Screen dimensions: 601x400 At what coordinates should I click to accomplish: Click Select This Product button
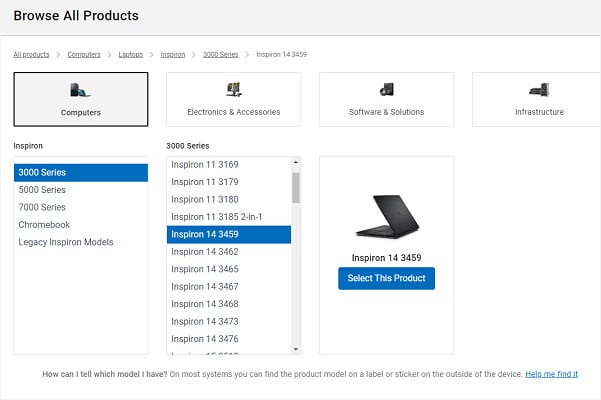(x=386, y=279)
